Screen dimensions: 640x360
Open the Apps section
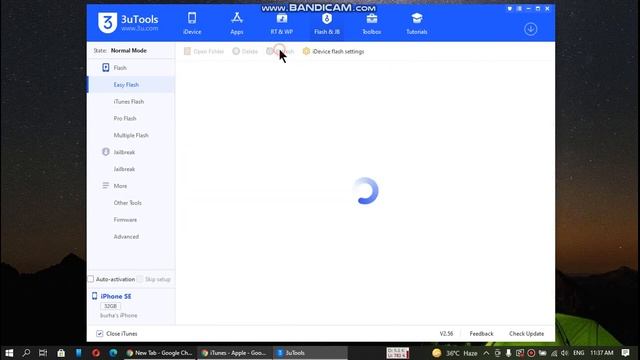(x=237, y=24)
